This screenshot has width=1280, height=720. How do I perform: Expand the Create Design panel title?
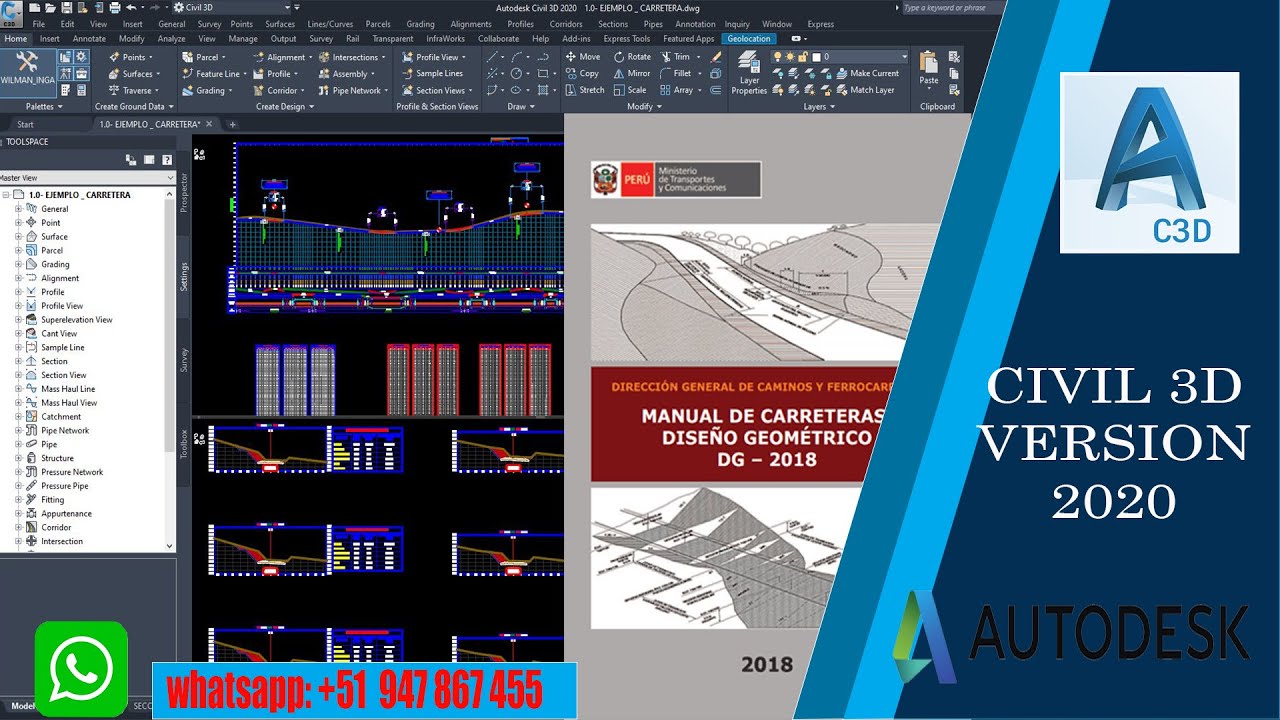[286, 106]
